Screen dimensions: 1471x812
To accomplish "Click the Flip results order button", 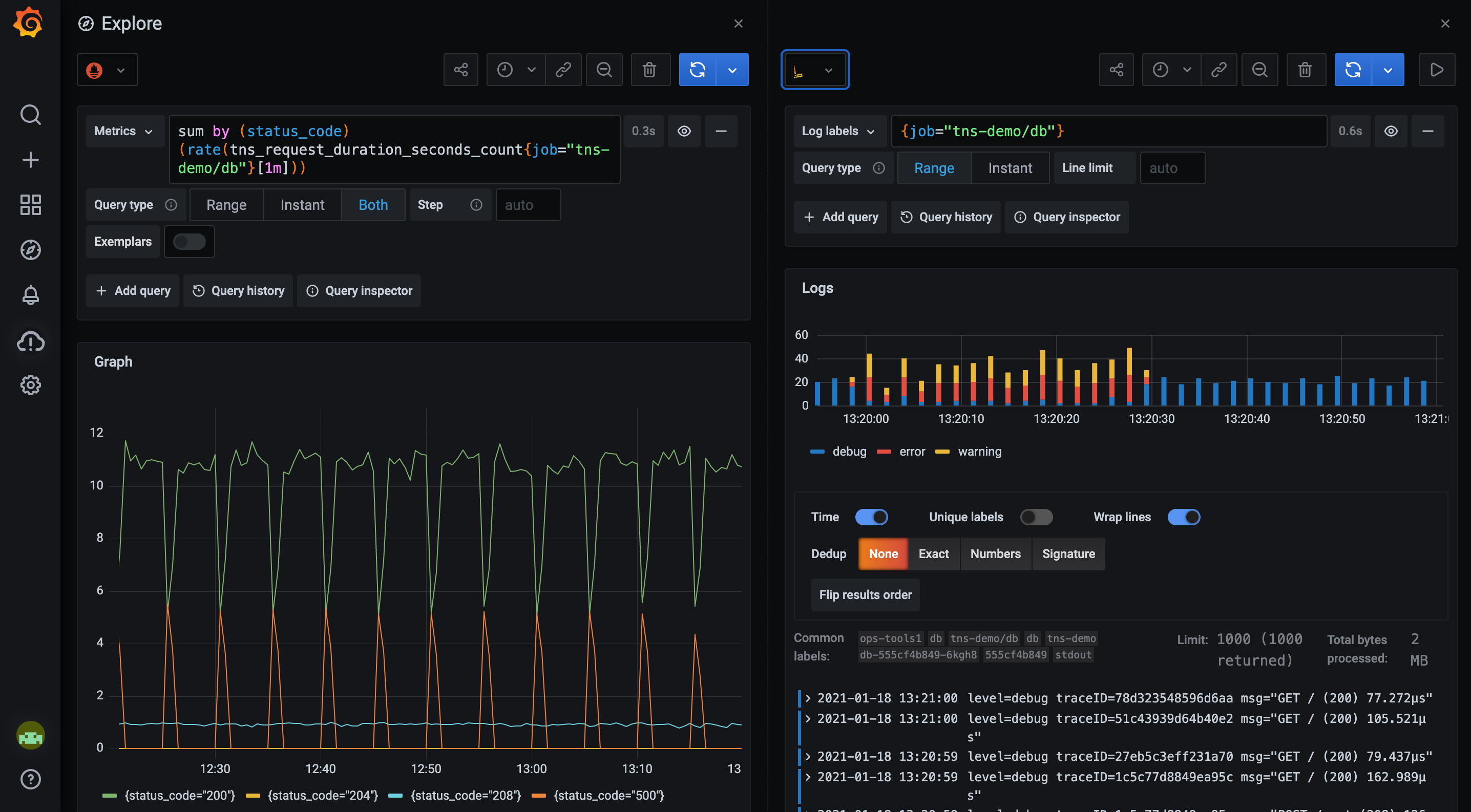I will (x=865, y=594).
